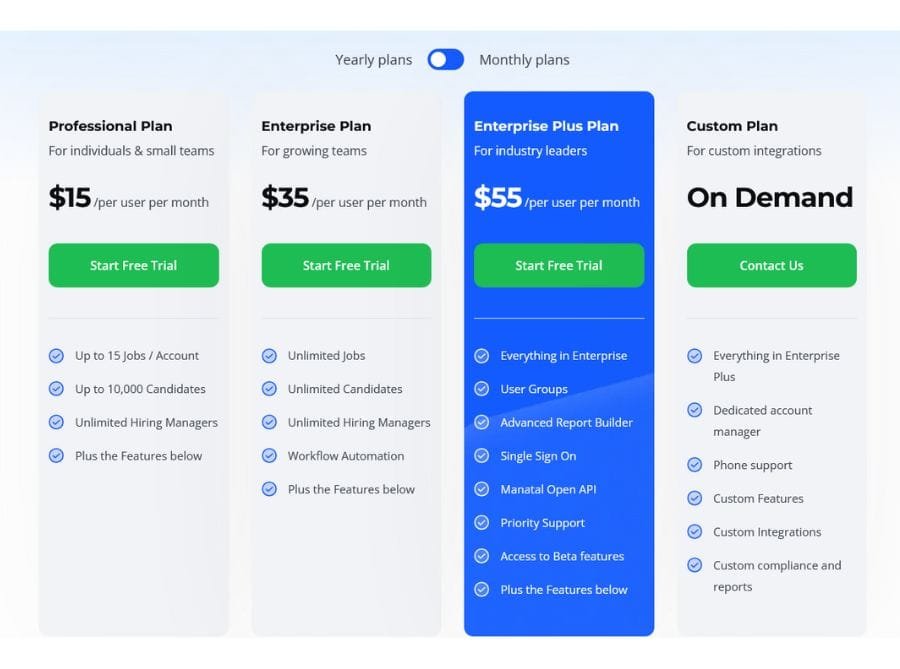The image size is (900, 669).
Task: Click checkmark icon beside Dedicated account manager
Action: point(694,410)
